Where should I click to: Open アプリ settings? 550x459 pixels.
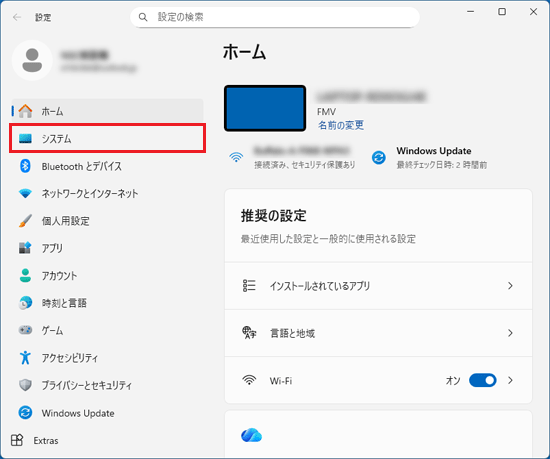click(x=107, y=248)
